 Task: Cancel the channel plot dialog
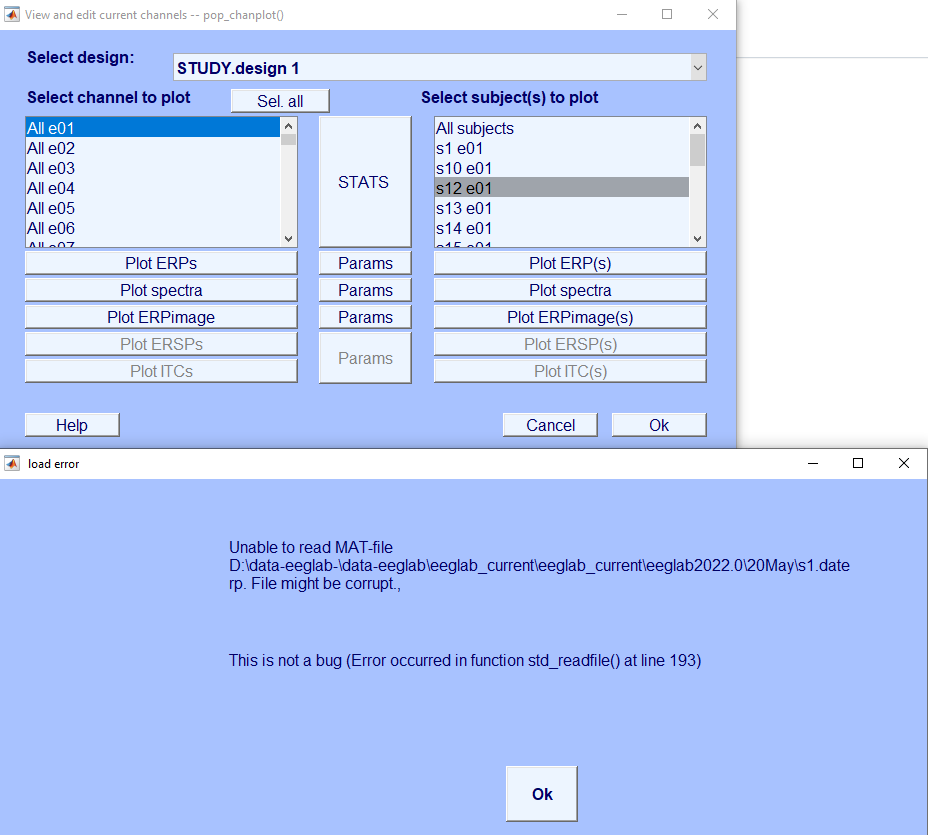click(550, 424)
